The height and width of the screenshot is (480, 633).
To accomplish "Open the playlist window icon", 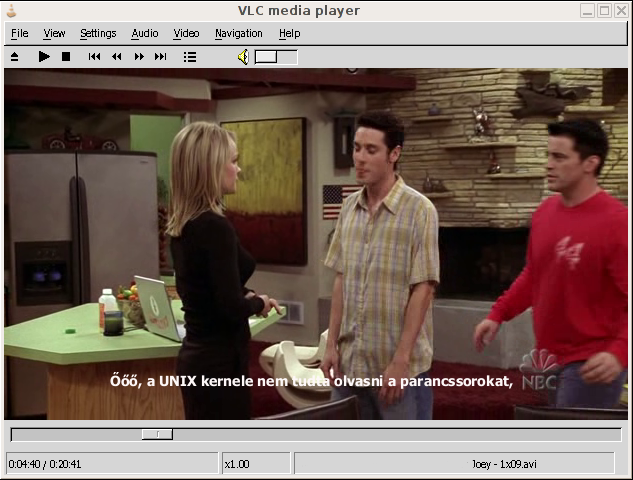I will [190, 57].
